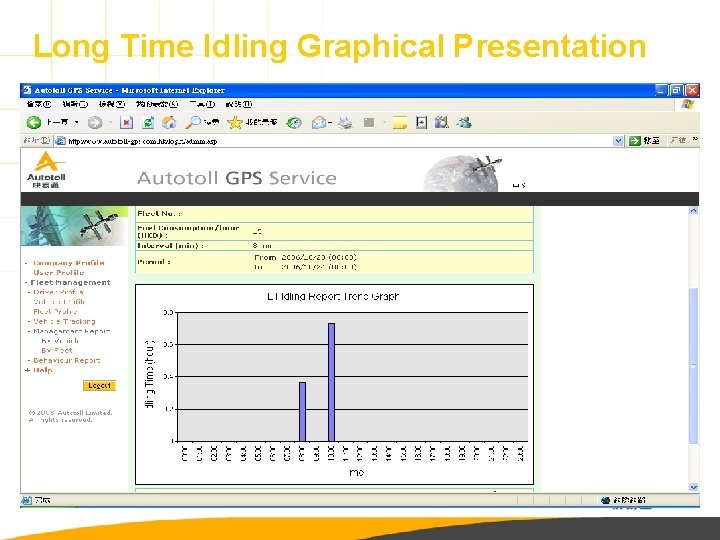This screenshot has width=720, height=540.
Task: Open the Driver Profile link
Action: click(58, 292)
